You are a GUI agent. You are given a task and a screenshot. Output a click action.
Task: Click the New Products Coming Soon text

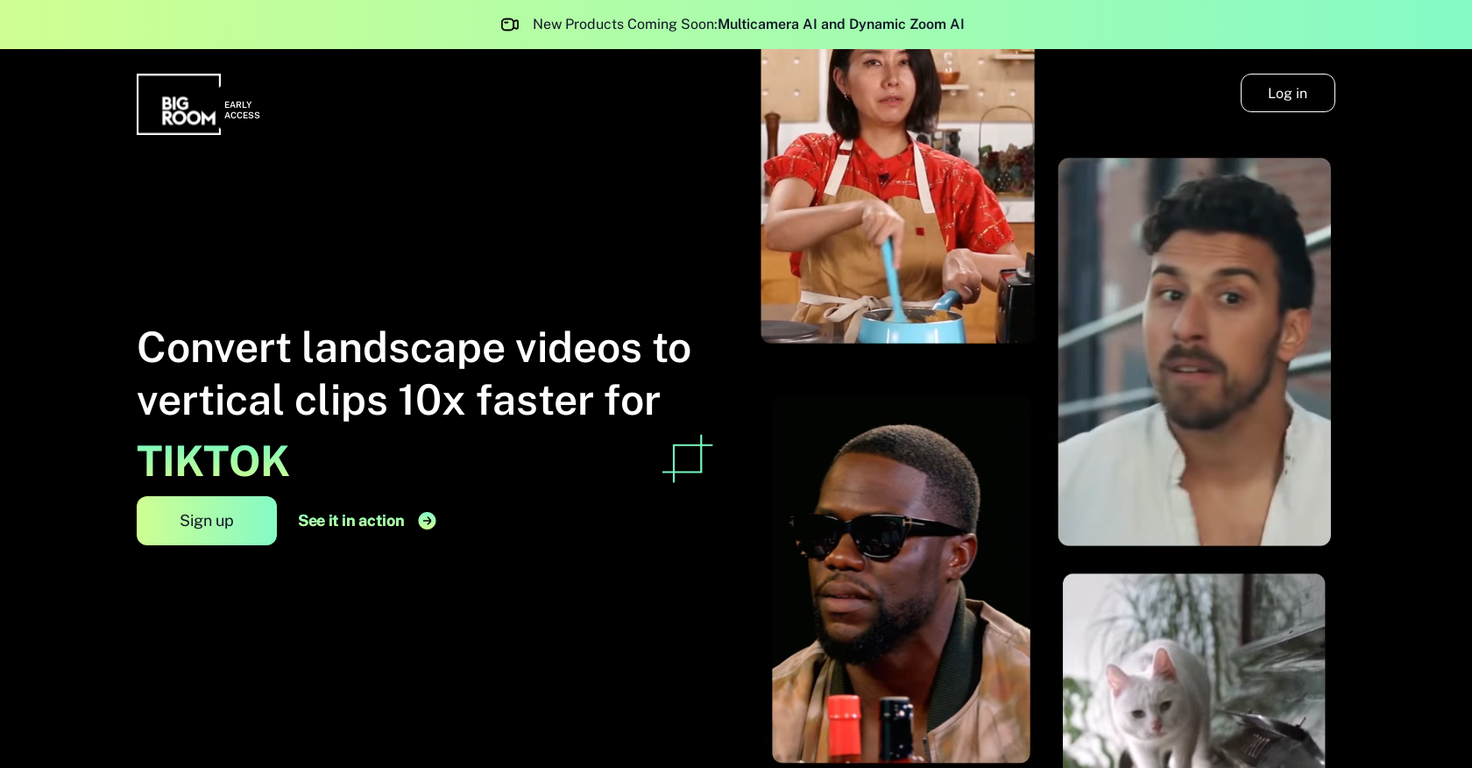coord(625,23)
